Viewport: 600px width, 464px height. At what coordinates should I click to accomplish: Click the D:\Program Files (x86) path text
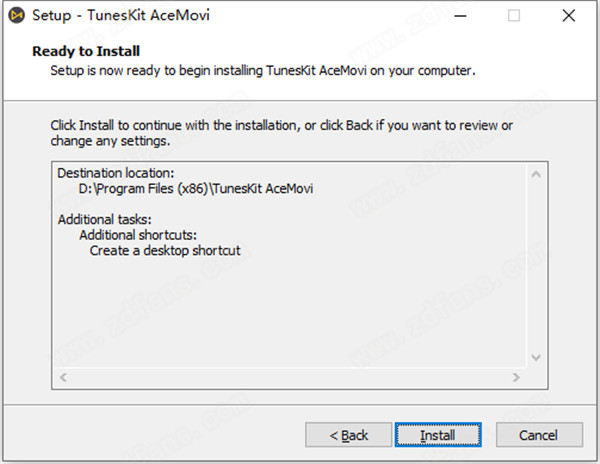[x=196, y=188]
